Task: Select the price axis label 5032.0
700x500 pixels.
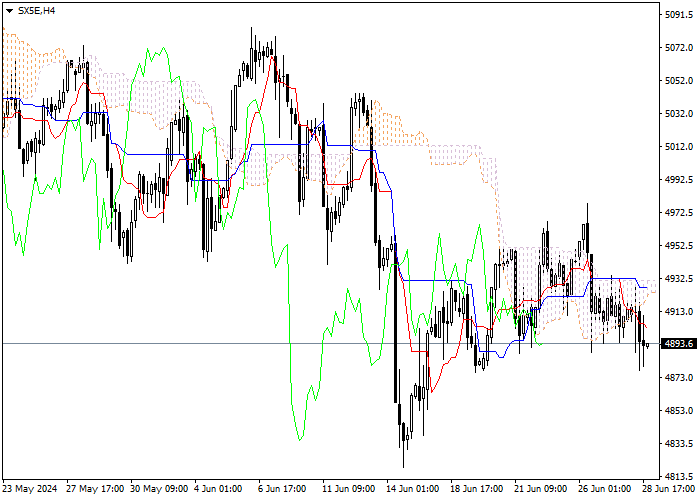Action: click(x=679, y=114)
